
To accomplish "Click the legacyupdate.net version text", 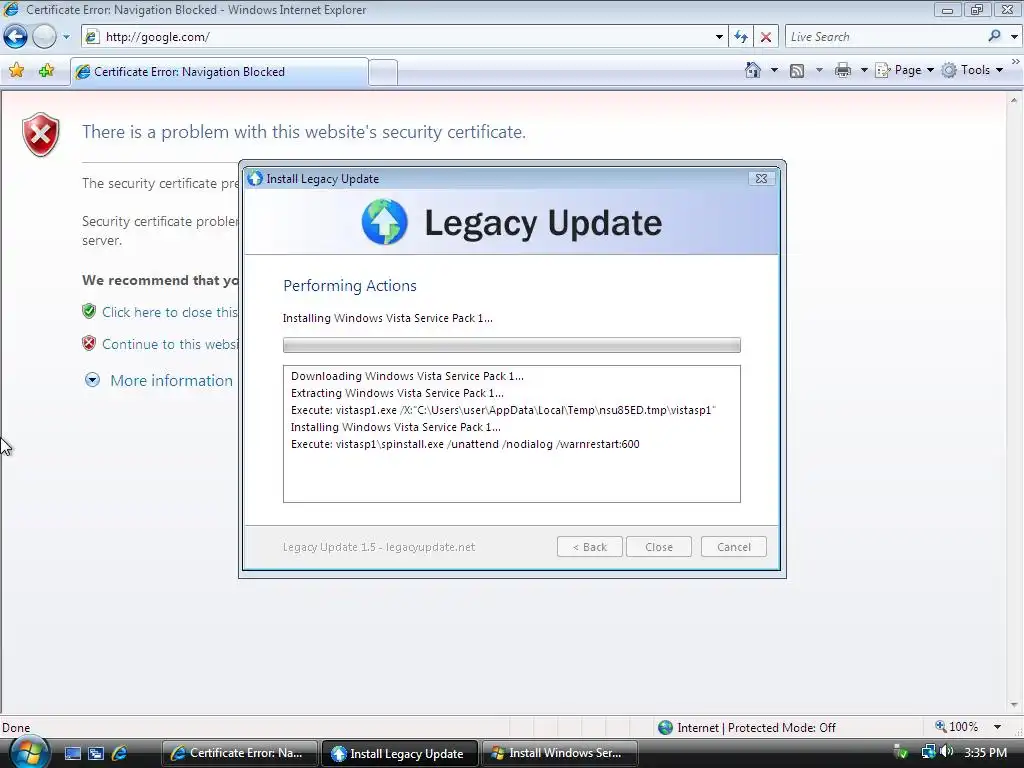I will click(379, 547).
